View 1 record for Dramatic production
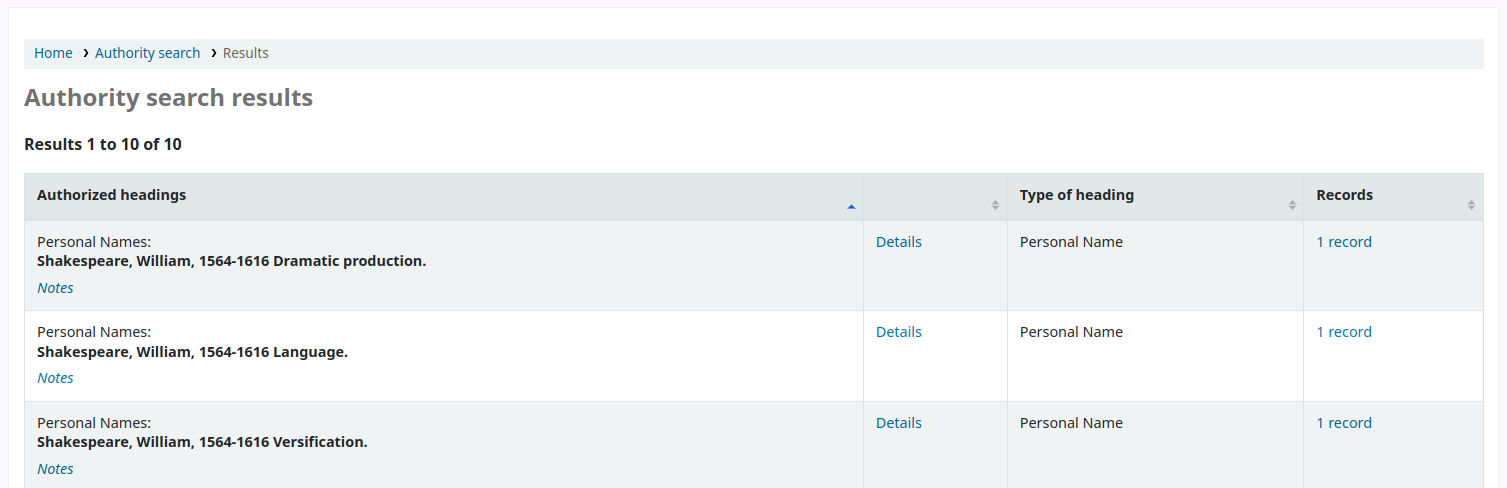1507x488 pixels. pyautogui.click(x=1343, y=242)
